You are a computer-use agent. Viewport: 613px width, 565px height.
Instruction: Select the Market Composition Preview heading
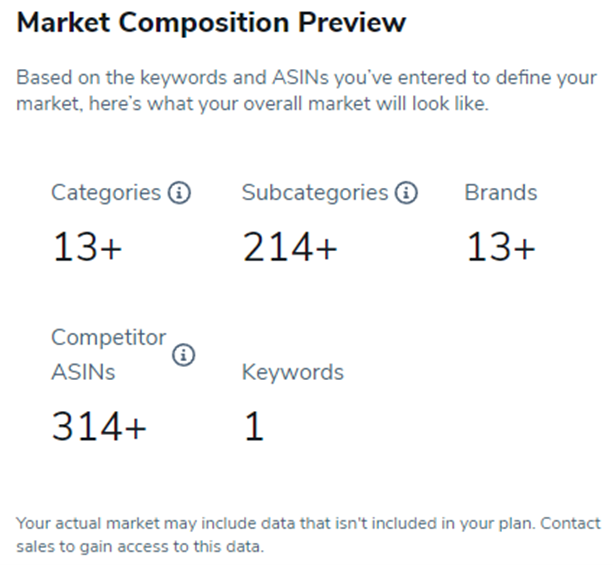212,22
